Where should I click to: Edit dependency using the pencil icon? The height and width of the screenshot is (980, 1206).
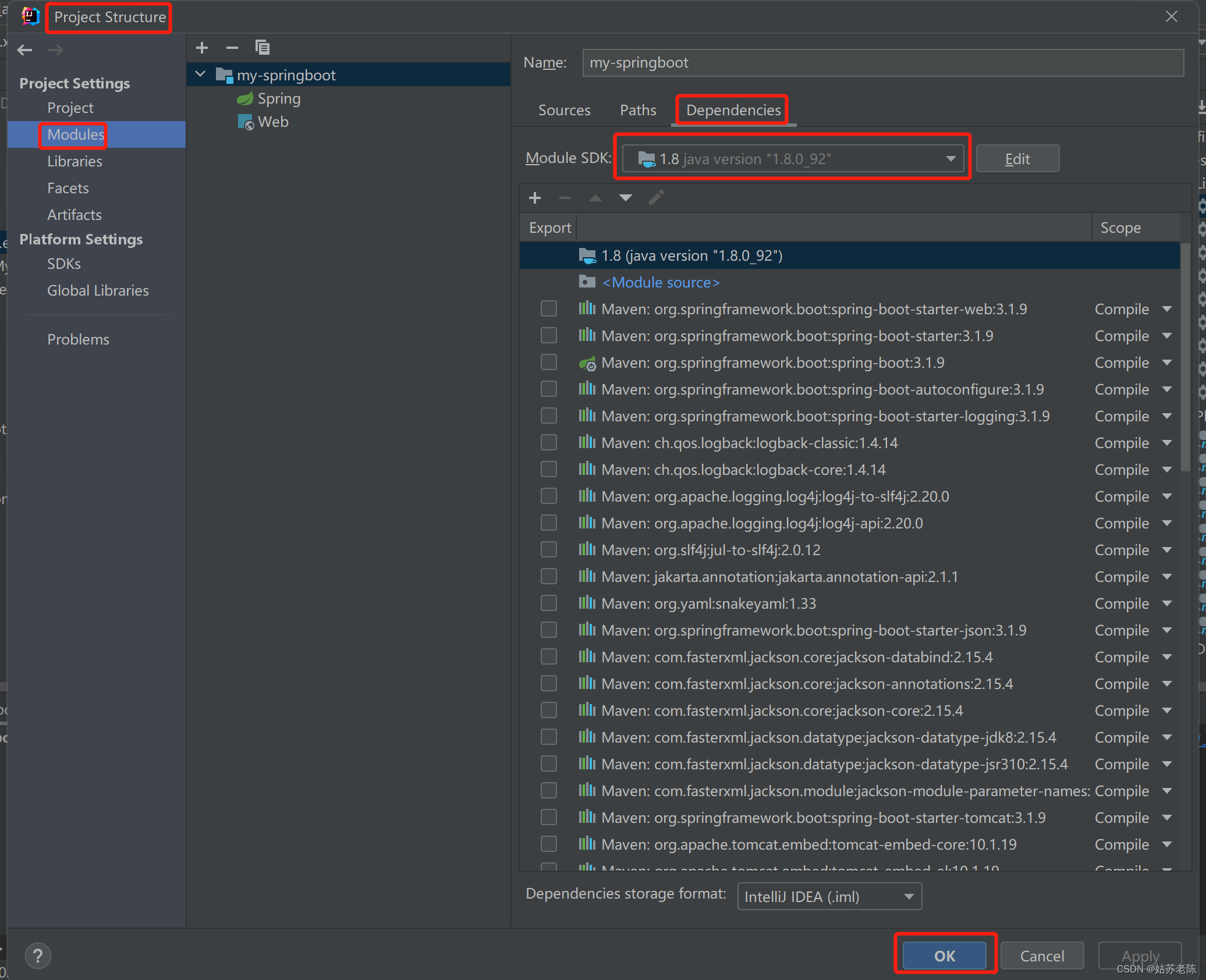[656, 198]
